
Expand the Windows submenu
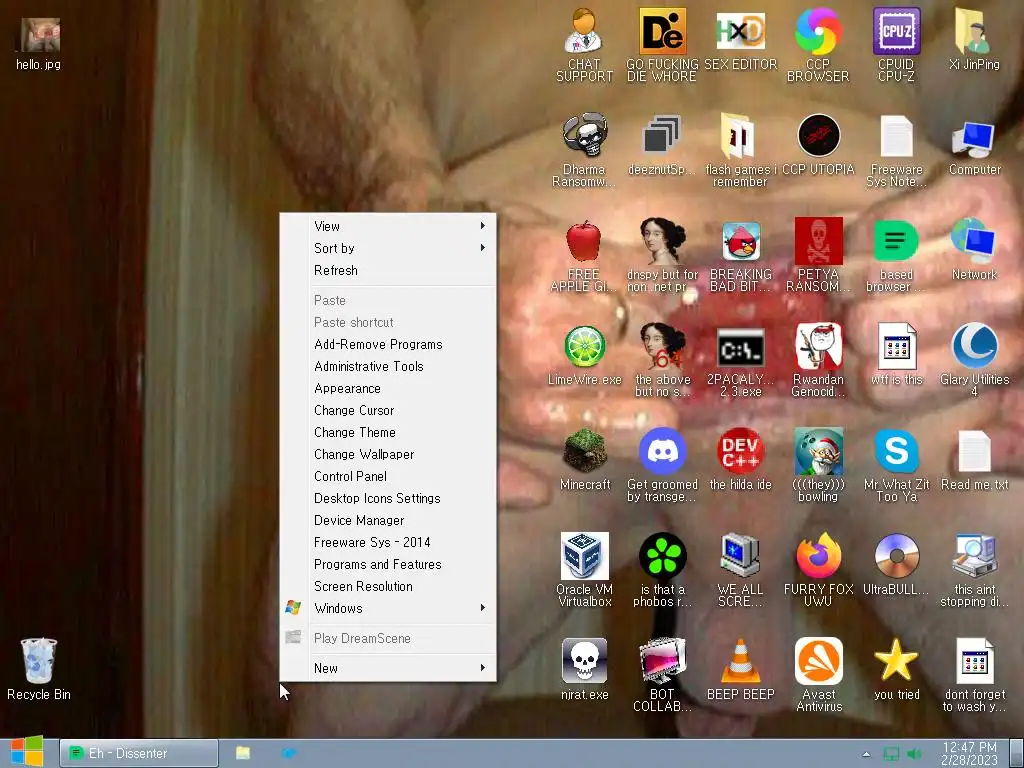point(388,608)
